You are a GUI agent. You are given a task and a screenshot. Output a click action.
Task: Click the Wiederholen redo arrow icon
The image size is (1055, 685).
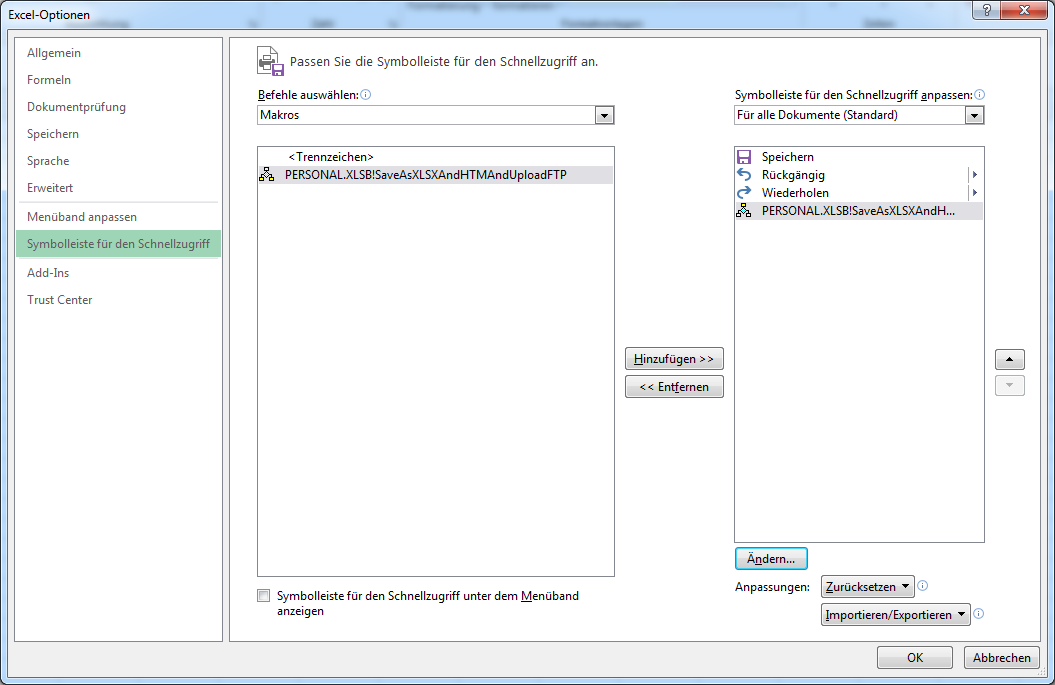(x=743, y=193)
